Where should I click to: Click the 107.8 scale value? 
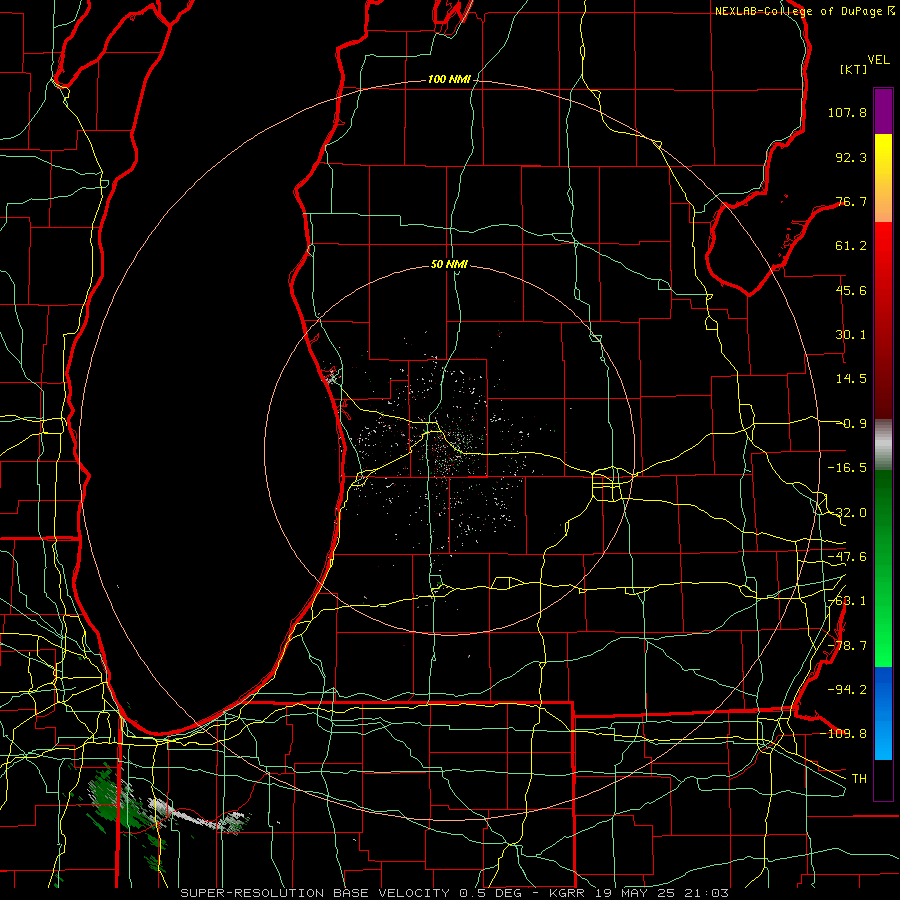pos(847,112)
